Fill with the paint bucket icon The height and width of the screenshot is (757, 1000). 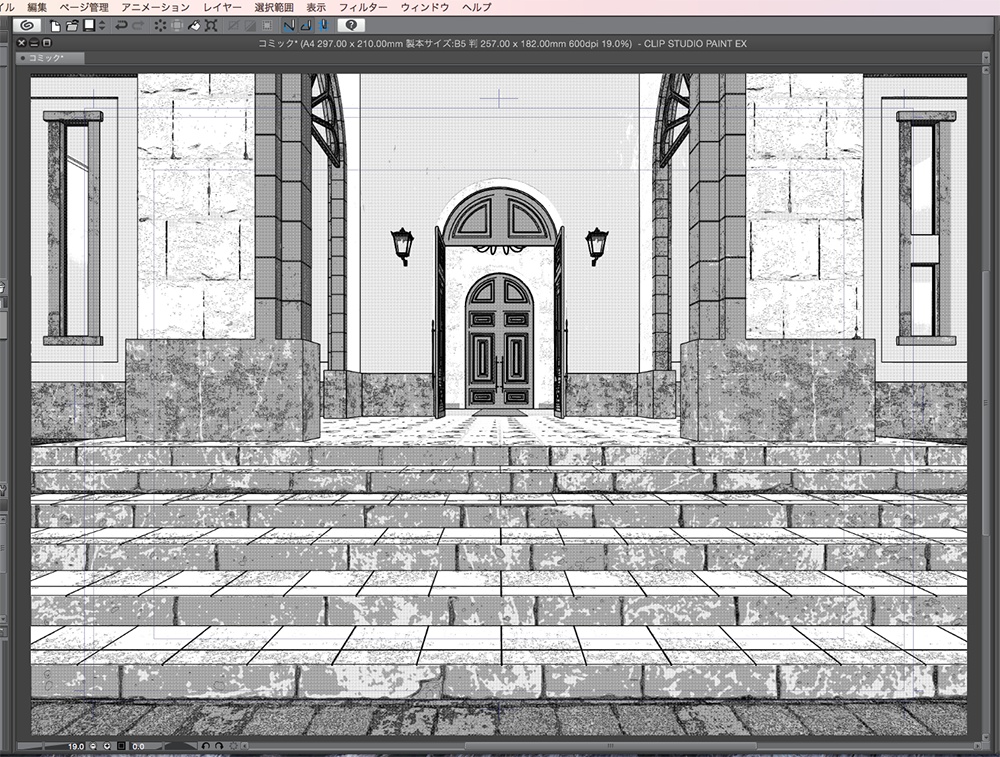(x=194, y=26)
